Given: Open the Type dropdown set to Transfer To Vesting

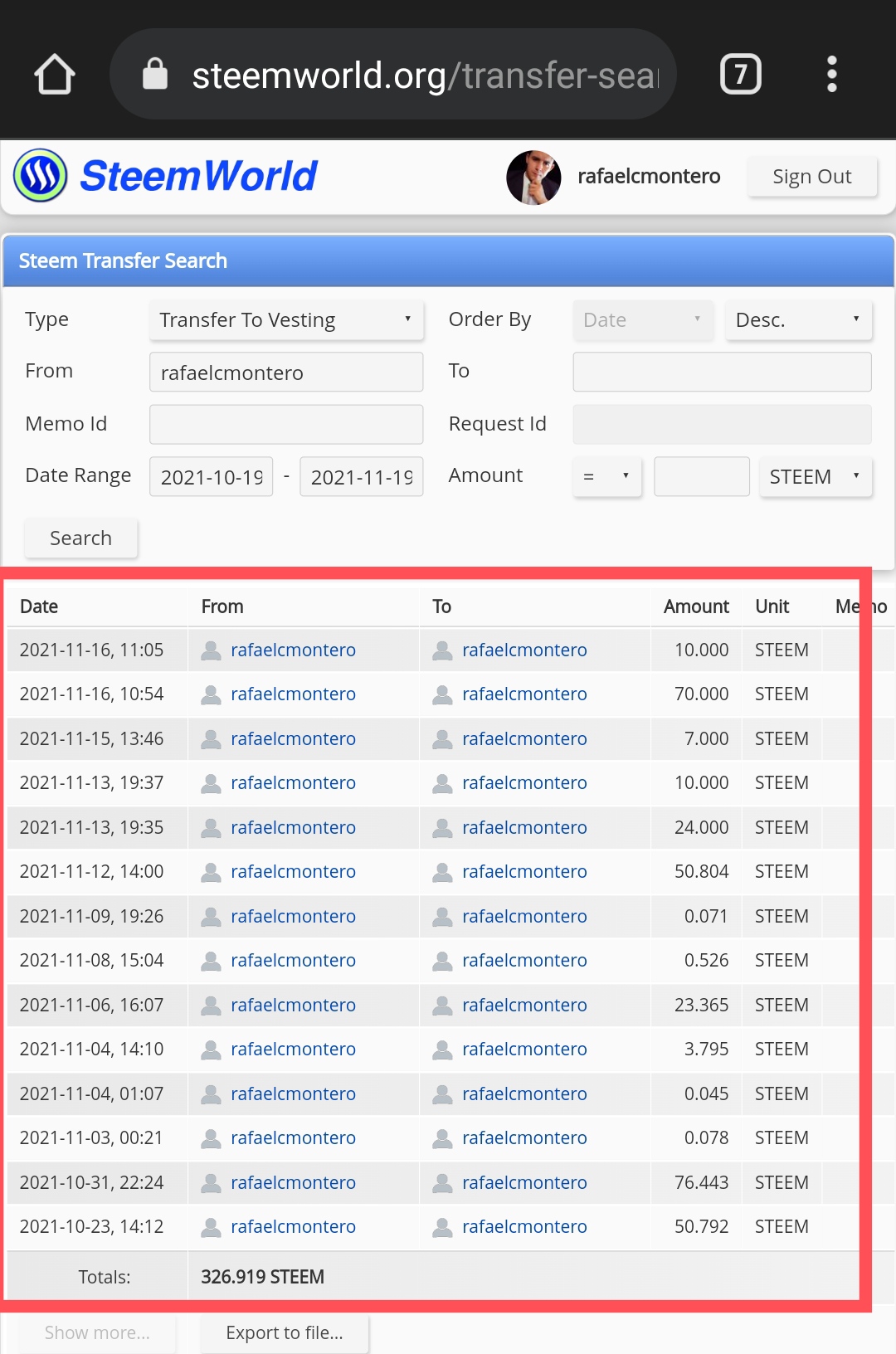Looking at the screenshot, I should 286,320.
